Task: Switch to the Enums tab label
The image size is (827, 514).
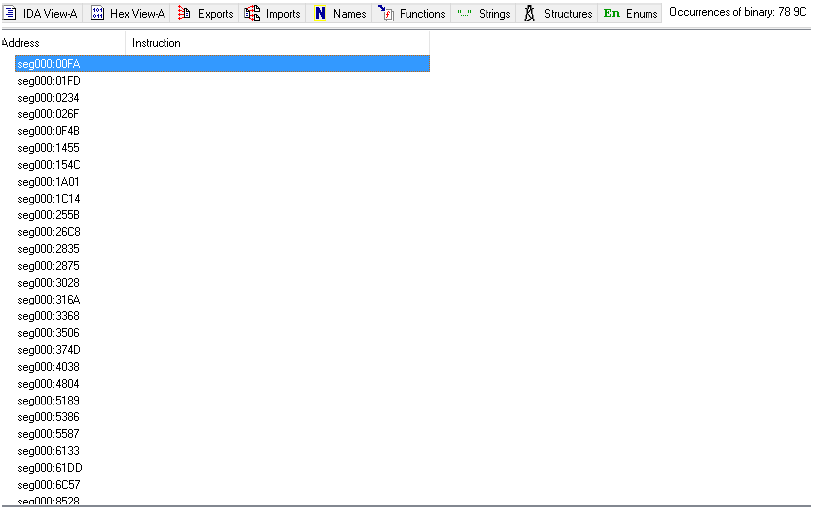Action: 641,14
